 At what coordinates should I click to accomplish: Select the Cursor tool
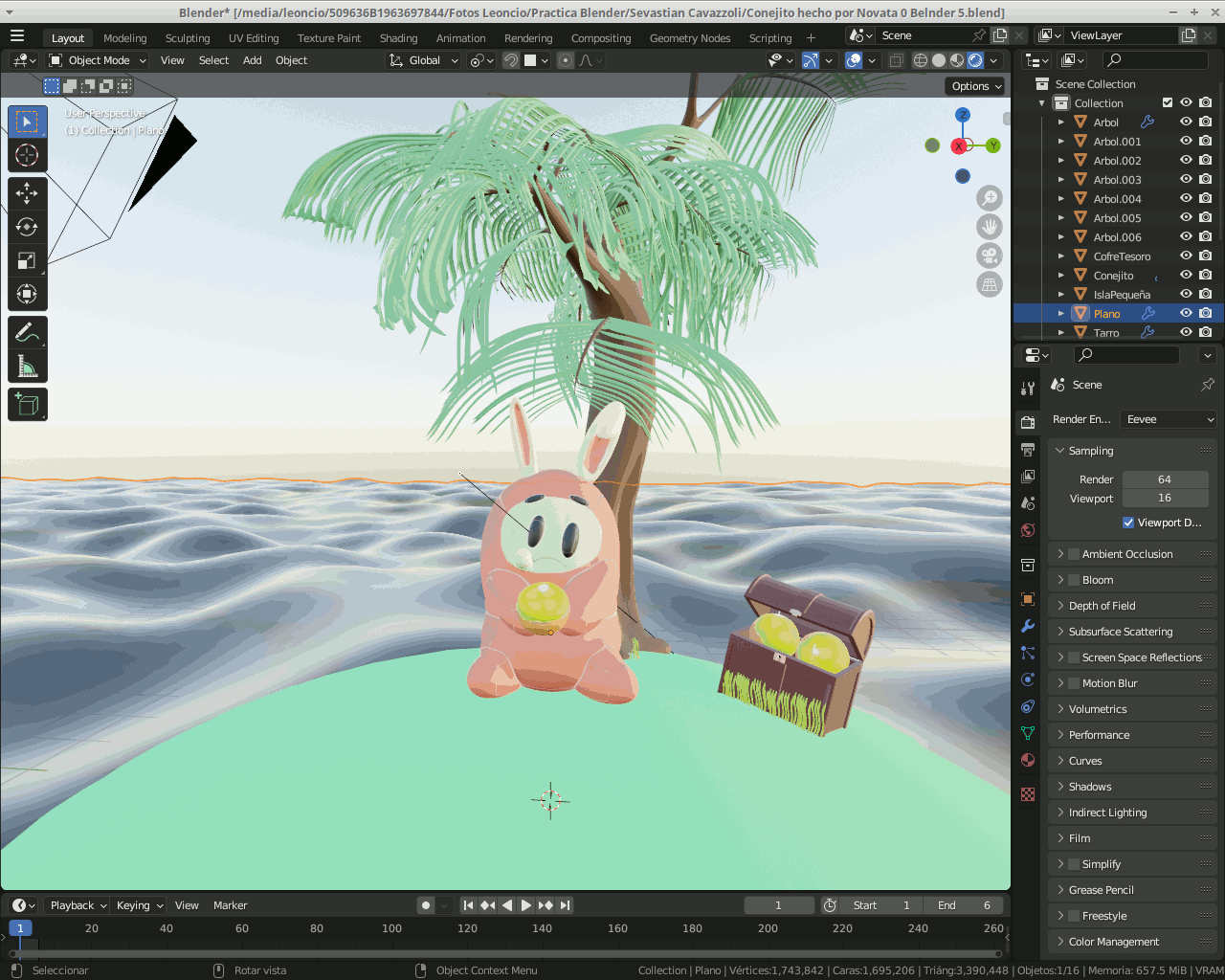click(27, 155)
